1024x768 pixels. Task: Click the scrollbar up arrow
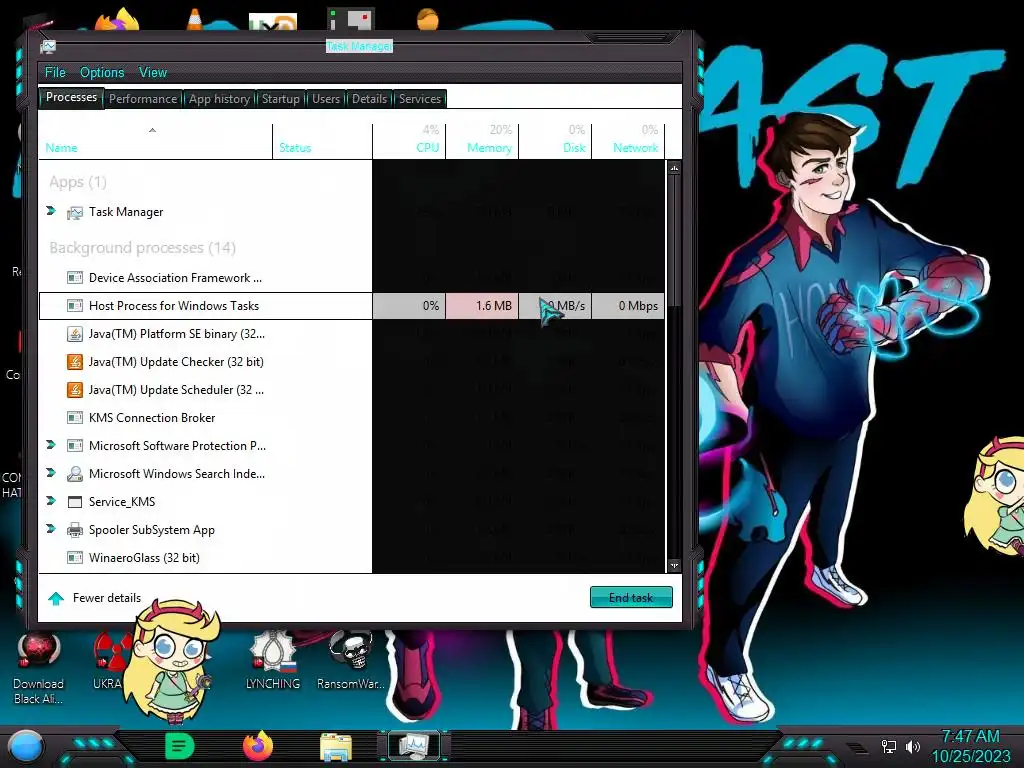[674, 168]
